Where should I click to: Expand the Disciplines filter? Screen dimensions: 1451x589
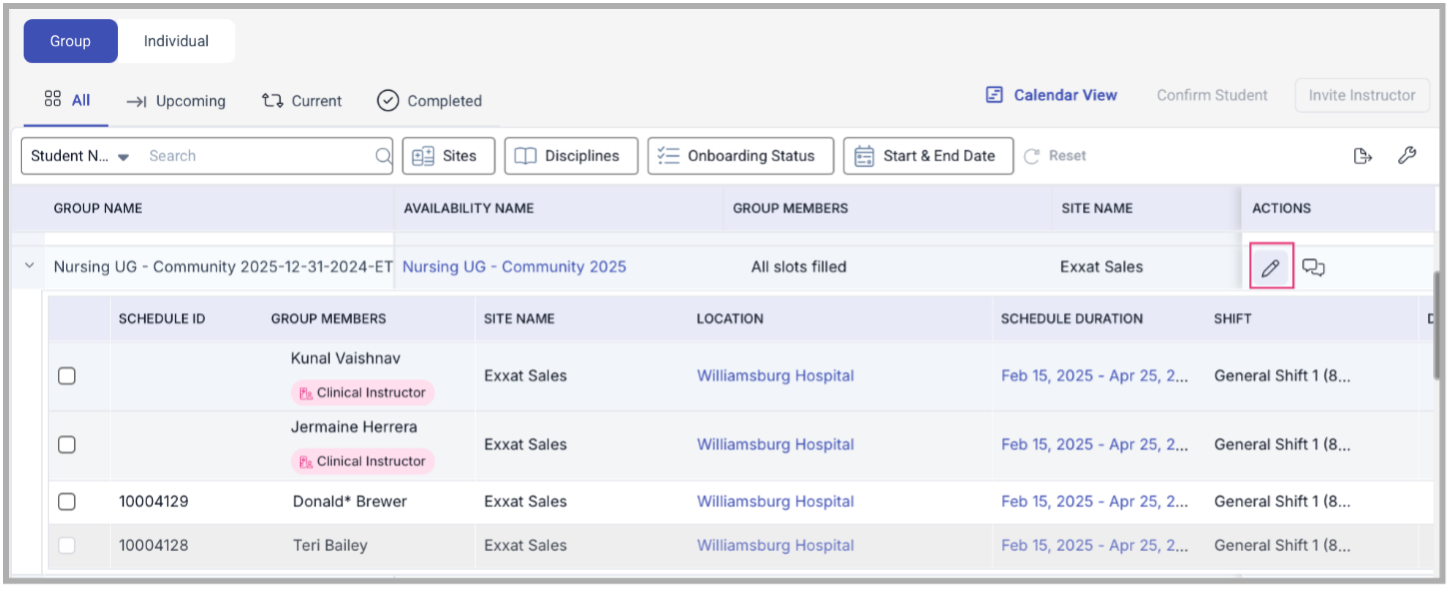[x=571, y=156]
